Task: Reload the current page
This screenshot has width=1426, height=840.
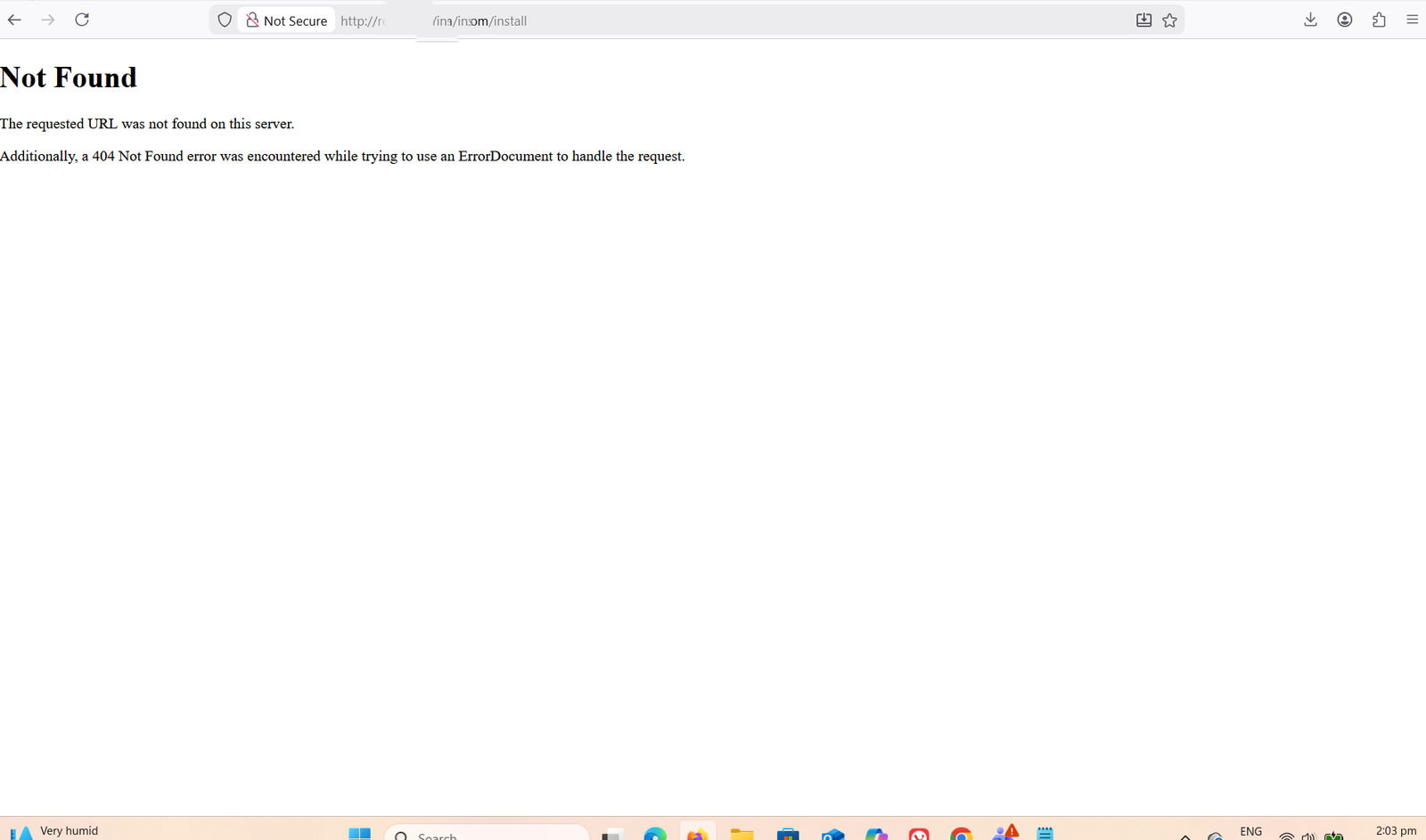Action: pos(82,20)
